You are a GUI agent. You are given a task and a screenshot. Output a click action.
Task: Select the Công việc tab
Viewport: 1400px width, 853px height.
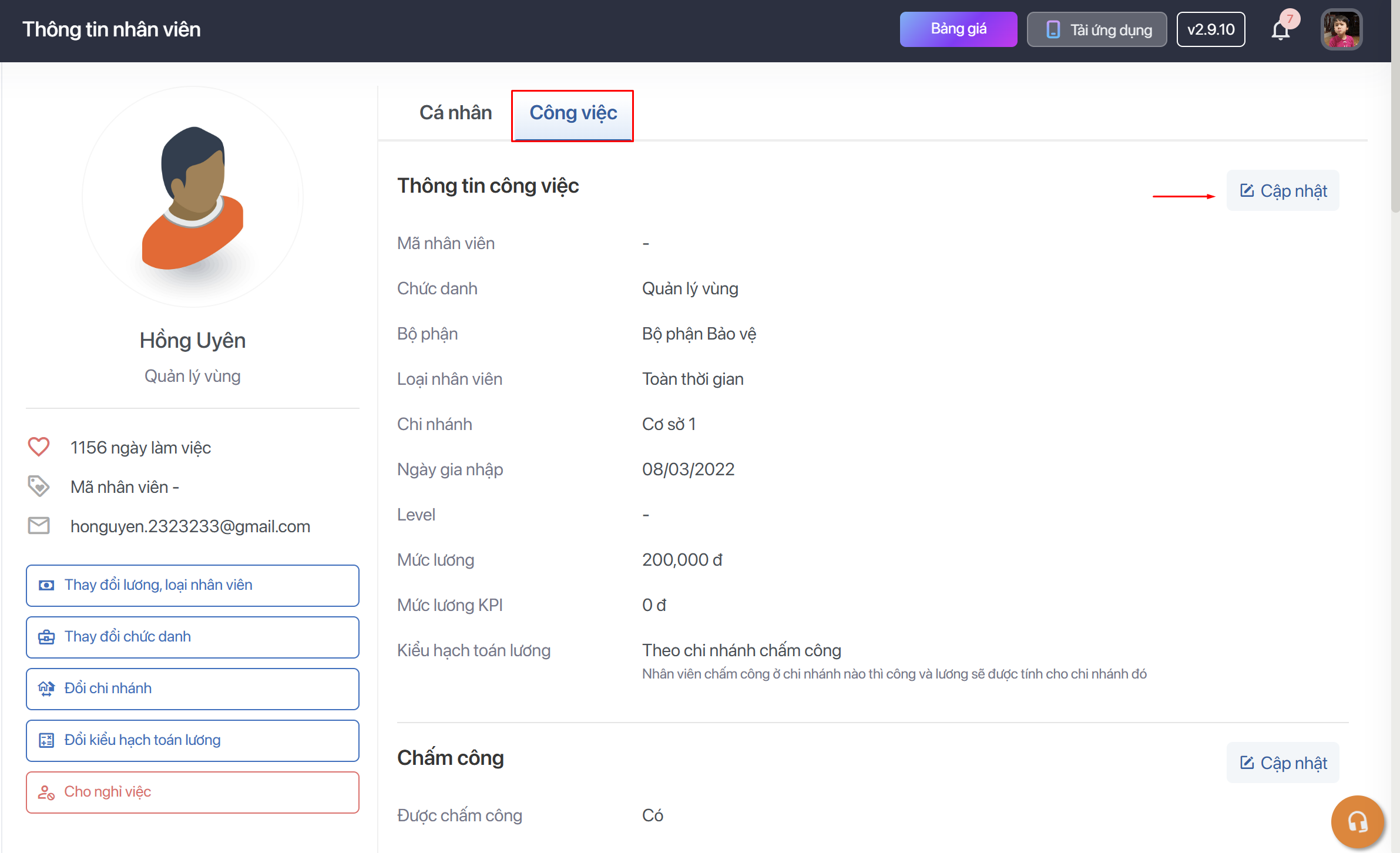[573, 113]
